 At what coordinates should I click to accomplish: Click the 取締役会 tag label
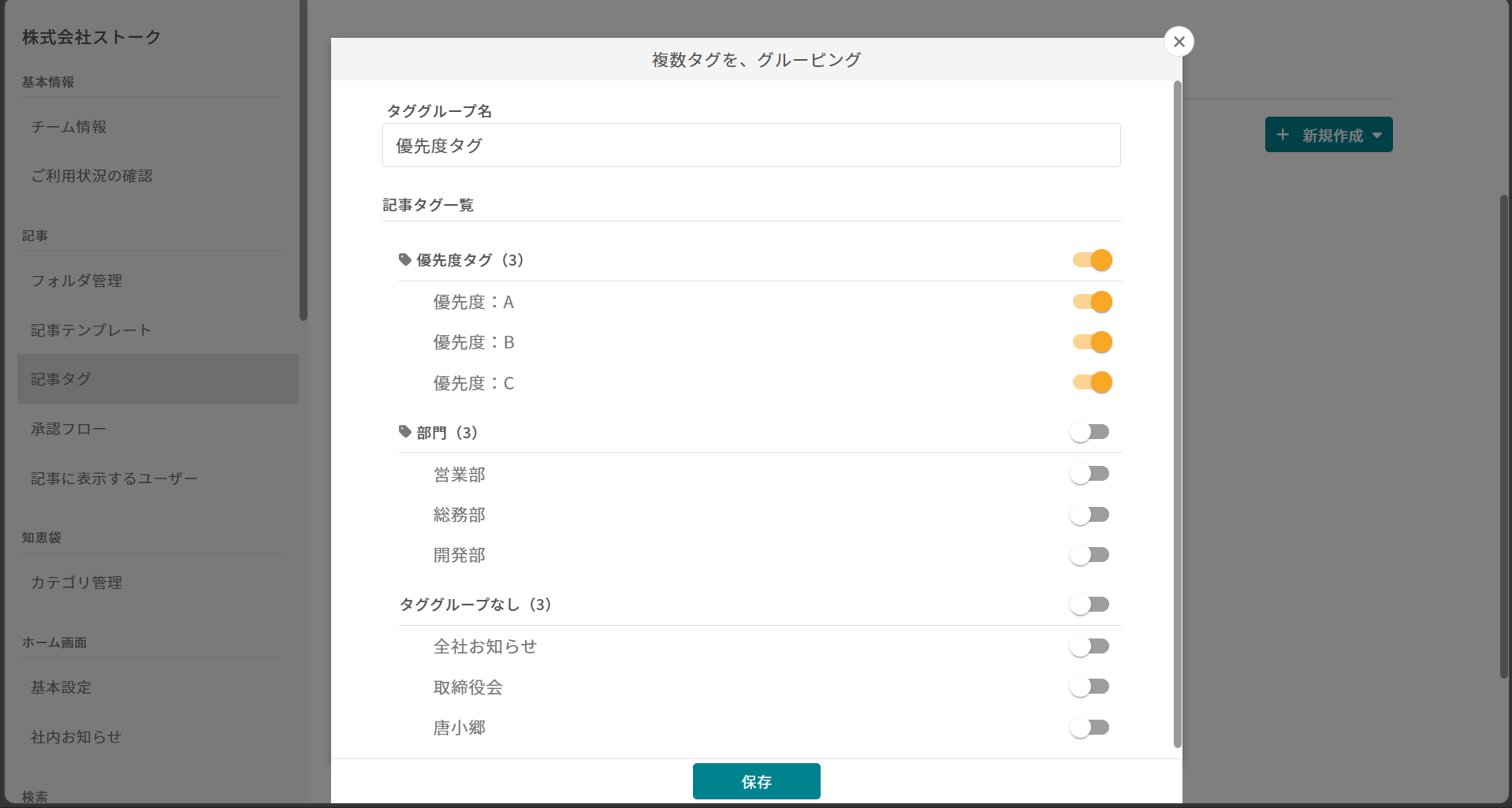click(468, 687)
